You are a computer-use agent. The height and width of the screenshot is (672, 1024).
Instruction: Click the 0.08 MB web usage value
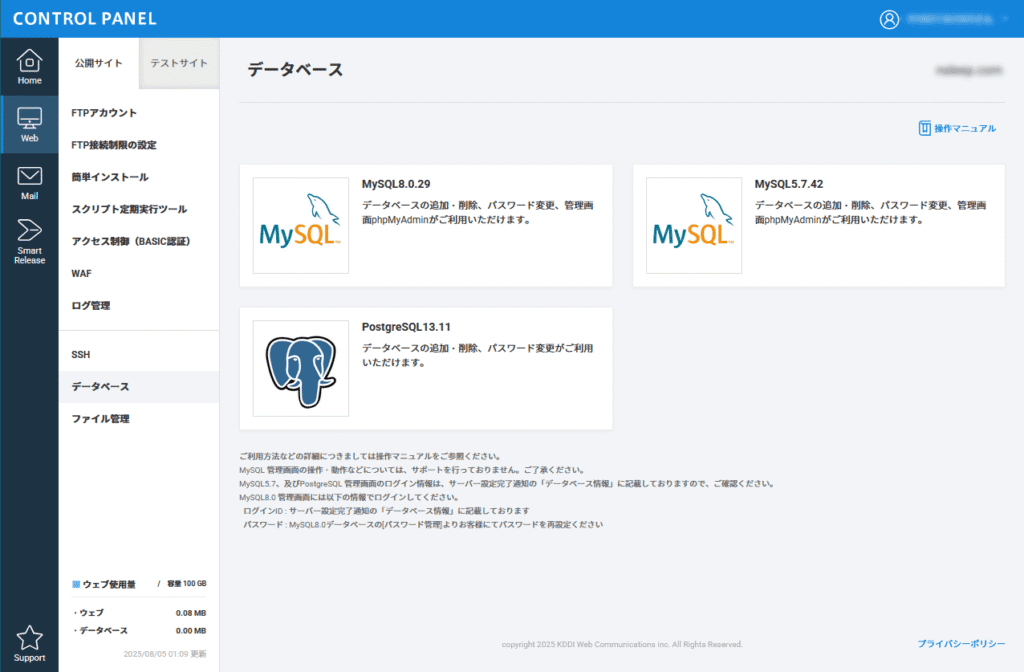[191, 613]
